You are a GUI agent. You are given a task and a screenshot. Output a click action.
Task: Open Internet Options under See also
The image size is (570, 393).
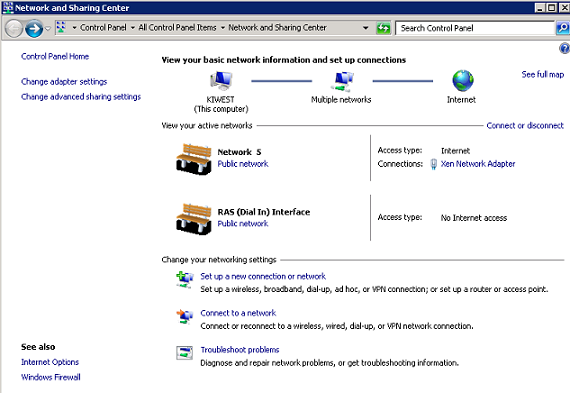pyautogui.click(x=50, y=362)
